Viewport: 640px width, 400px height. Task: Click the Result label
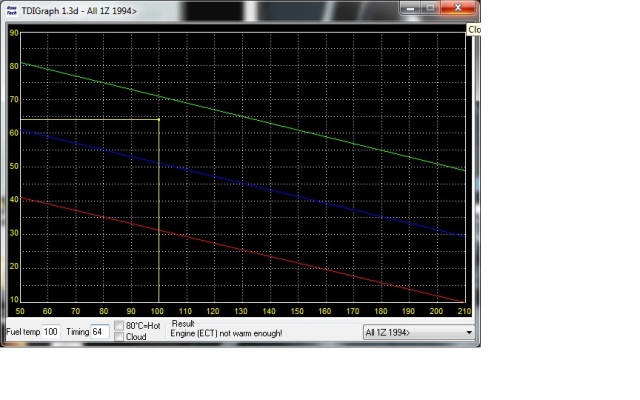[x=183, y=324]
